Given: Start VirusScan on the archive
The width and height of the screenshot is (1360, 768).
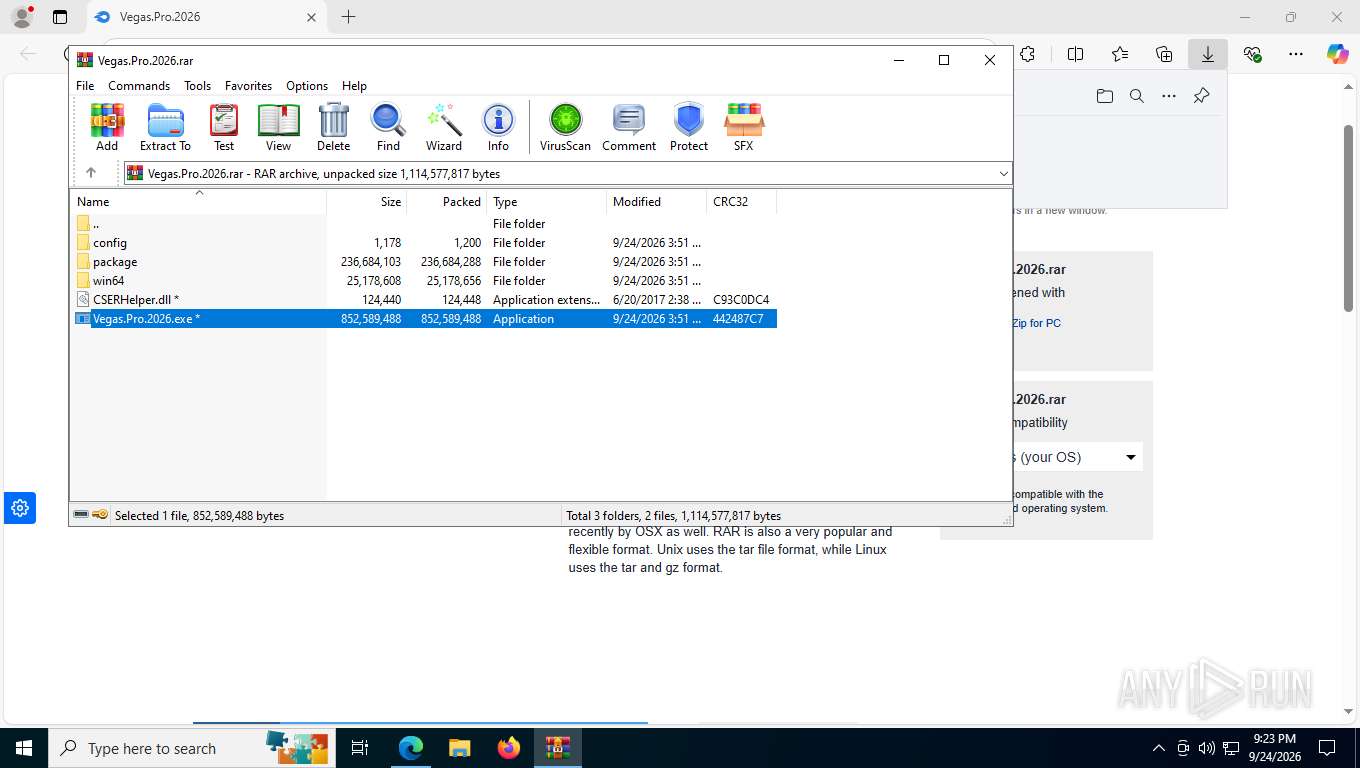Looking at the screenshot, I should (x=565, y=127).
